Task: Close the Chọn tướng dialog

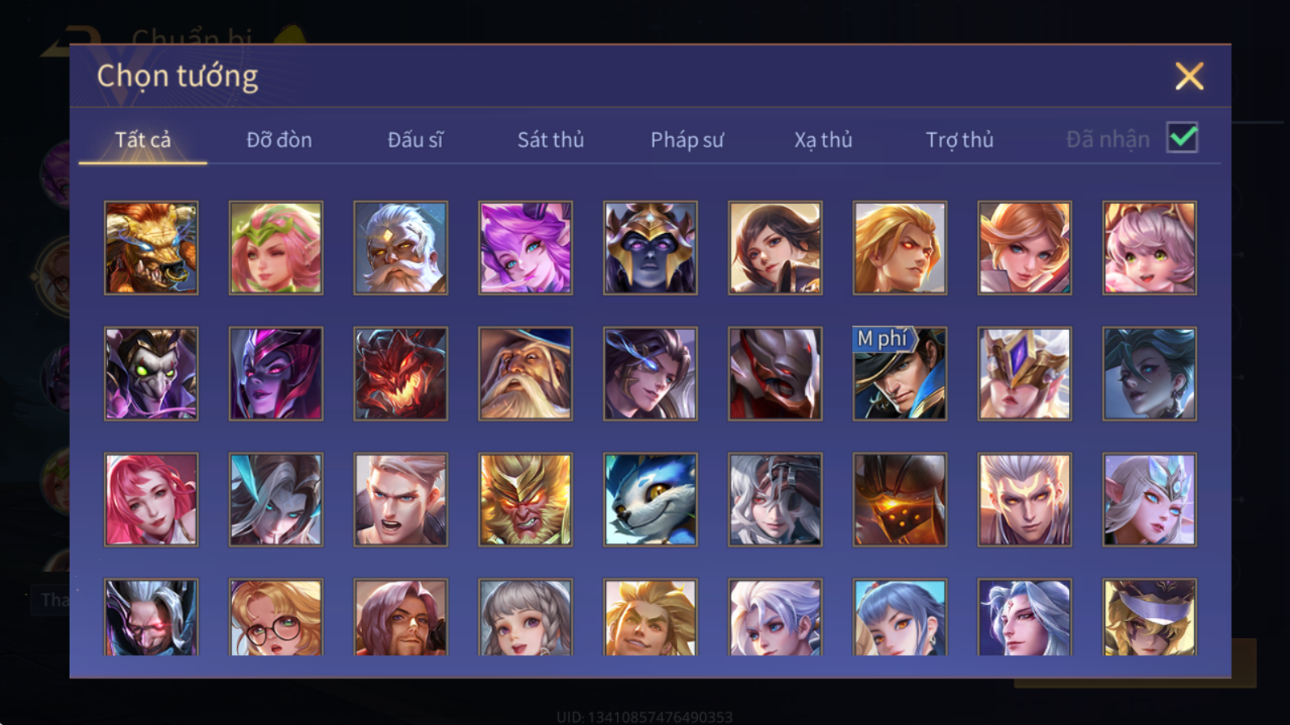Action: pos(1189,76)
